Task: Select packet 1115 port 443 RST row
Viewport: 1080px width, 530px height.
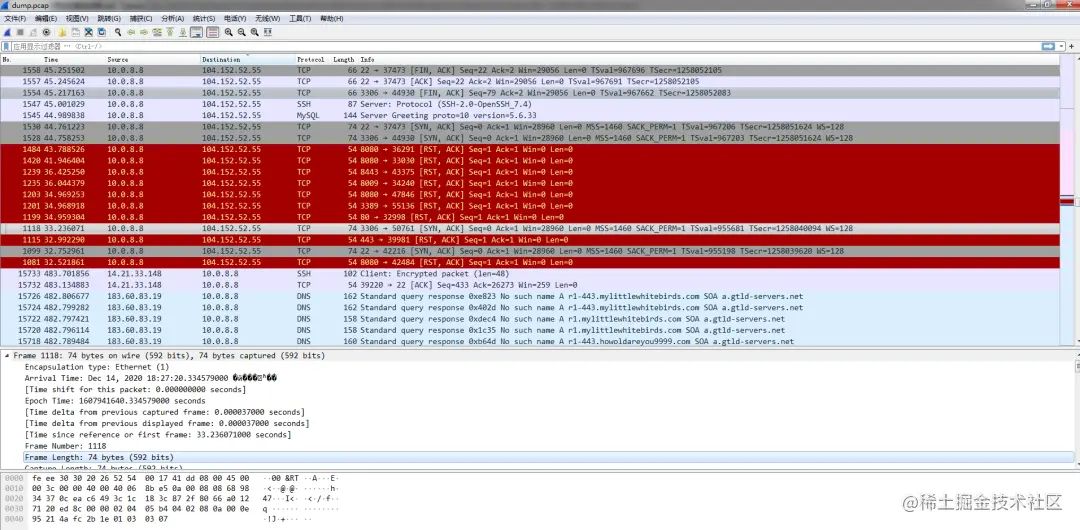Action: click(x=530, y=240)
